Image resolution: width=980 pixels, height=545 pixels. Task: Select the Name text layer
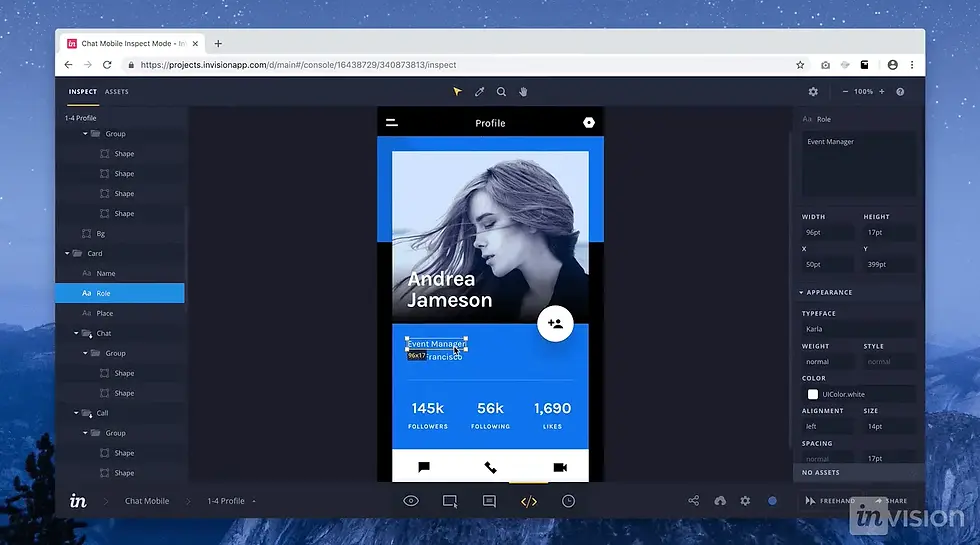120,274
